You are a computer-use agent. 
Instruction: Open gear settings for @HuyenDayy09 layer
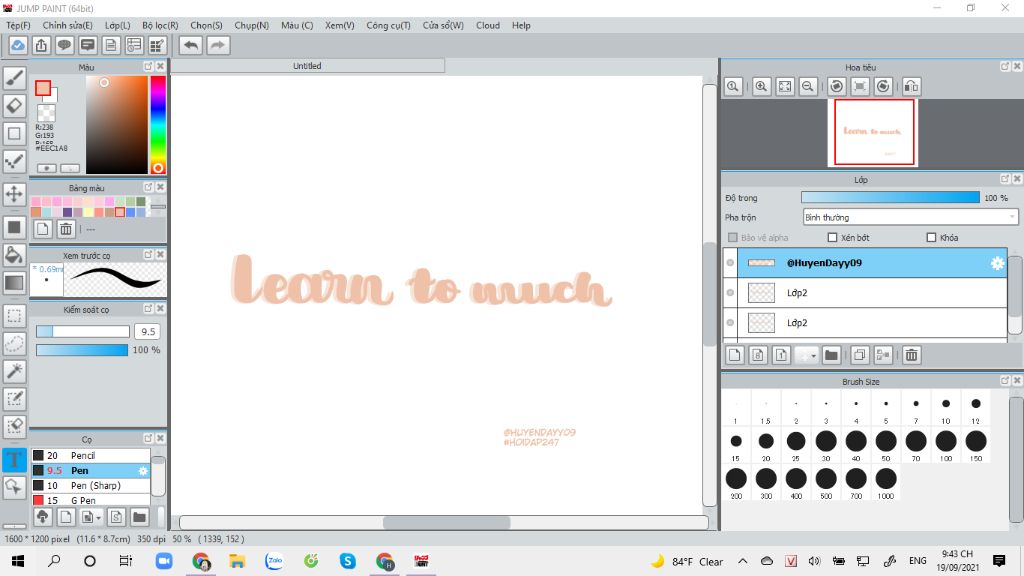[997, 263]
